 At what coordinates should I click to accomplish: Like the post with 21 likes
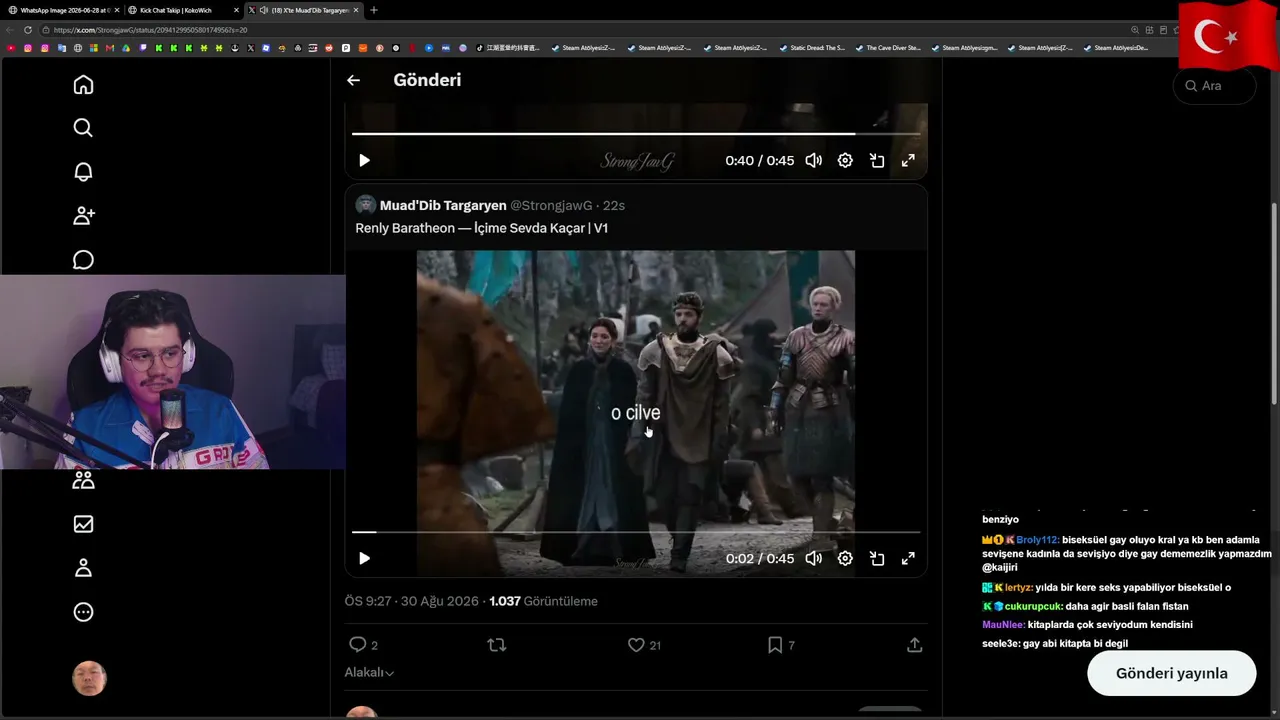coord(636,645)
